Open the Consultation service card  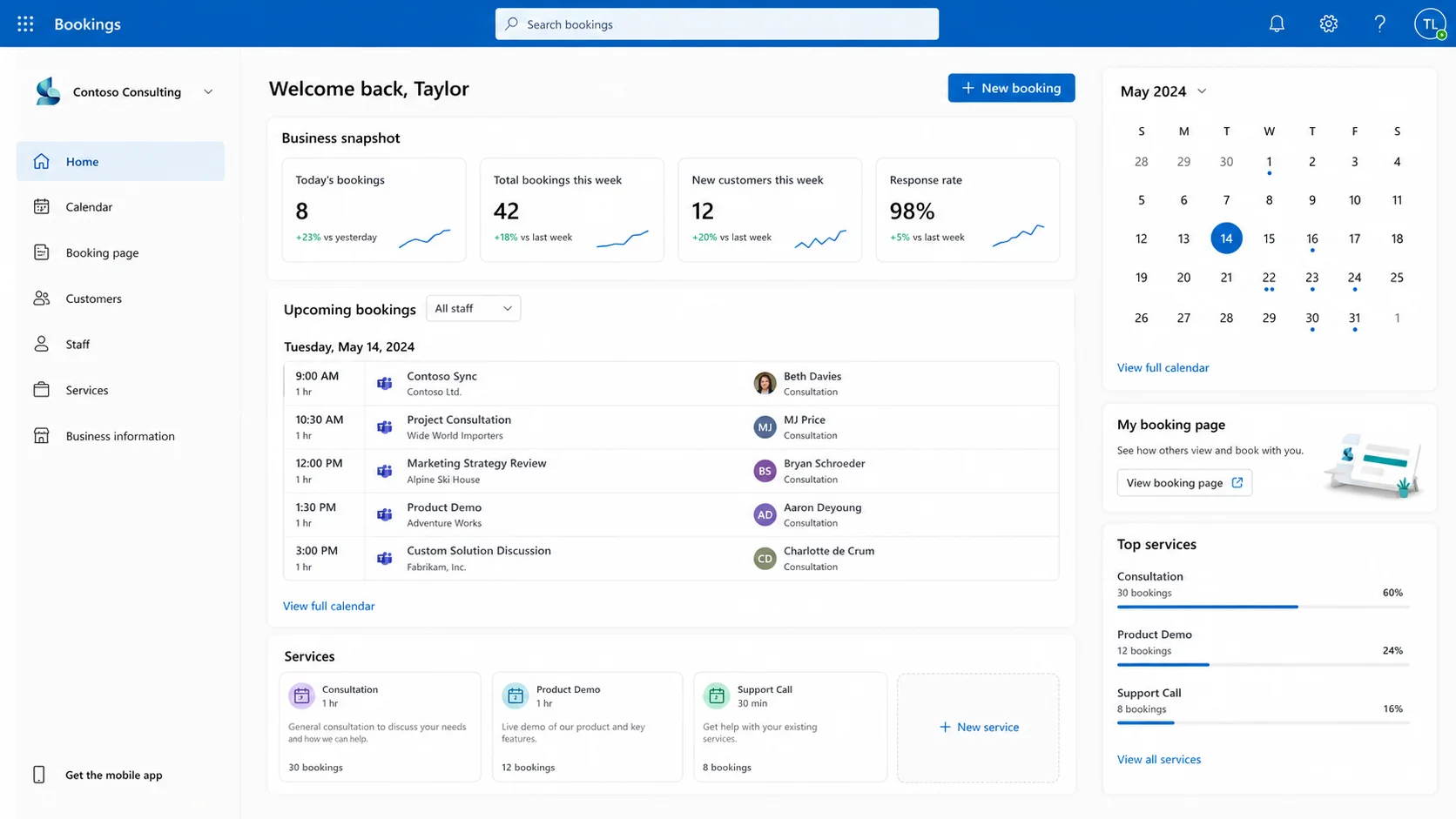[x=380, y=727]
